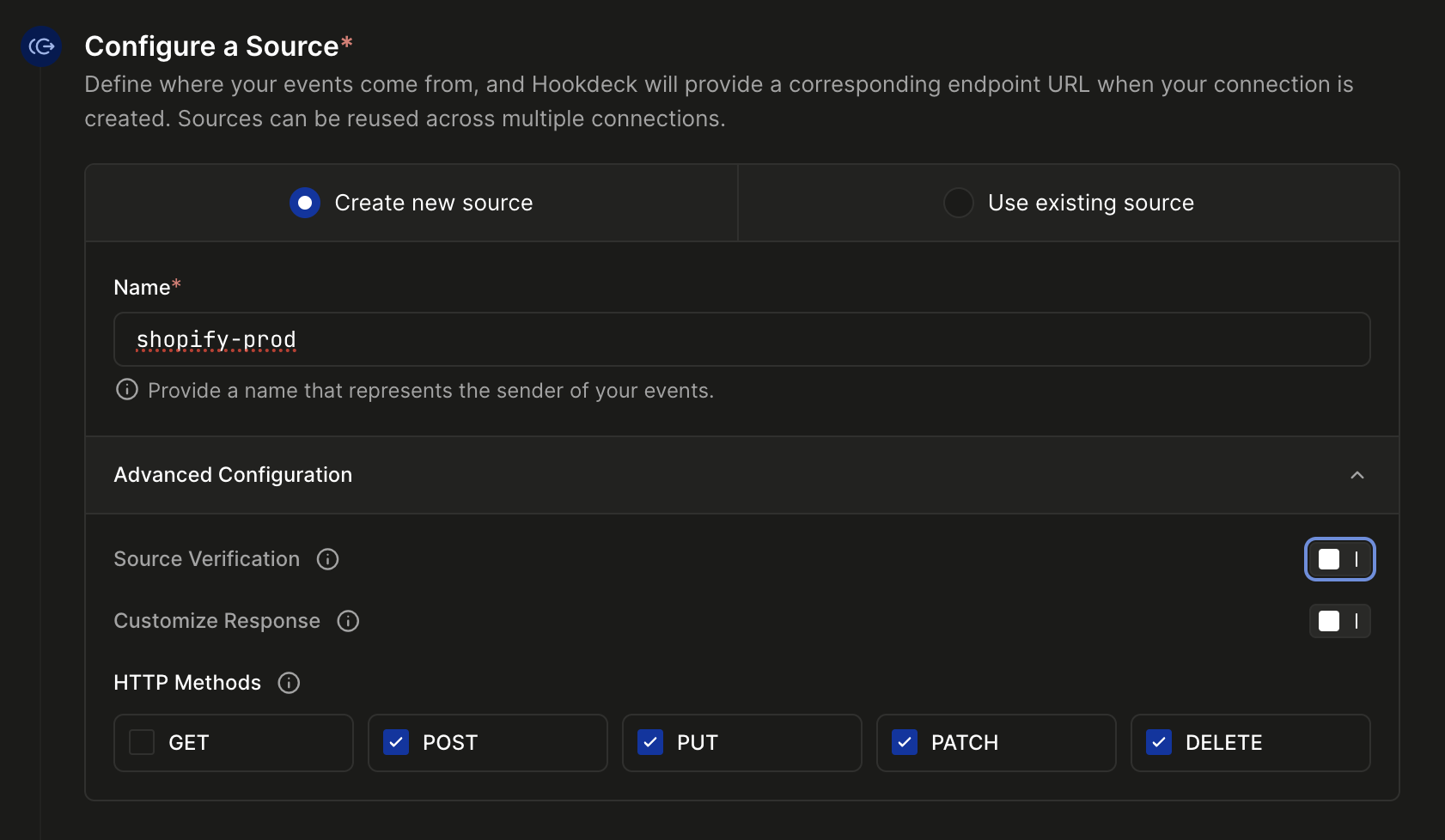Click the info icon beside the name hint
Image resolution: width=1445 pixels, height=840 pixels.
127,390
